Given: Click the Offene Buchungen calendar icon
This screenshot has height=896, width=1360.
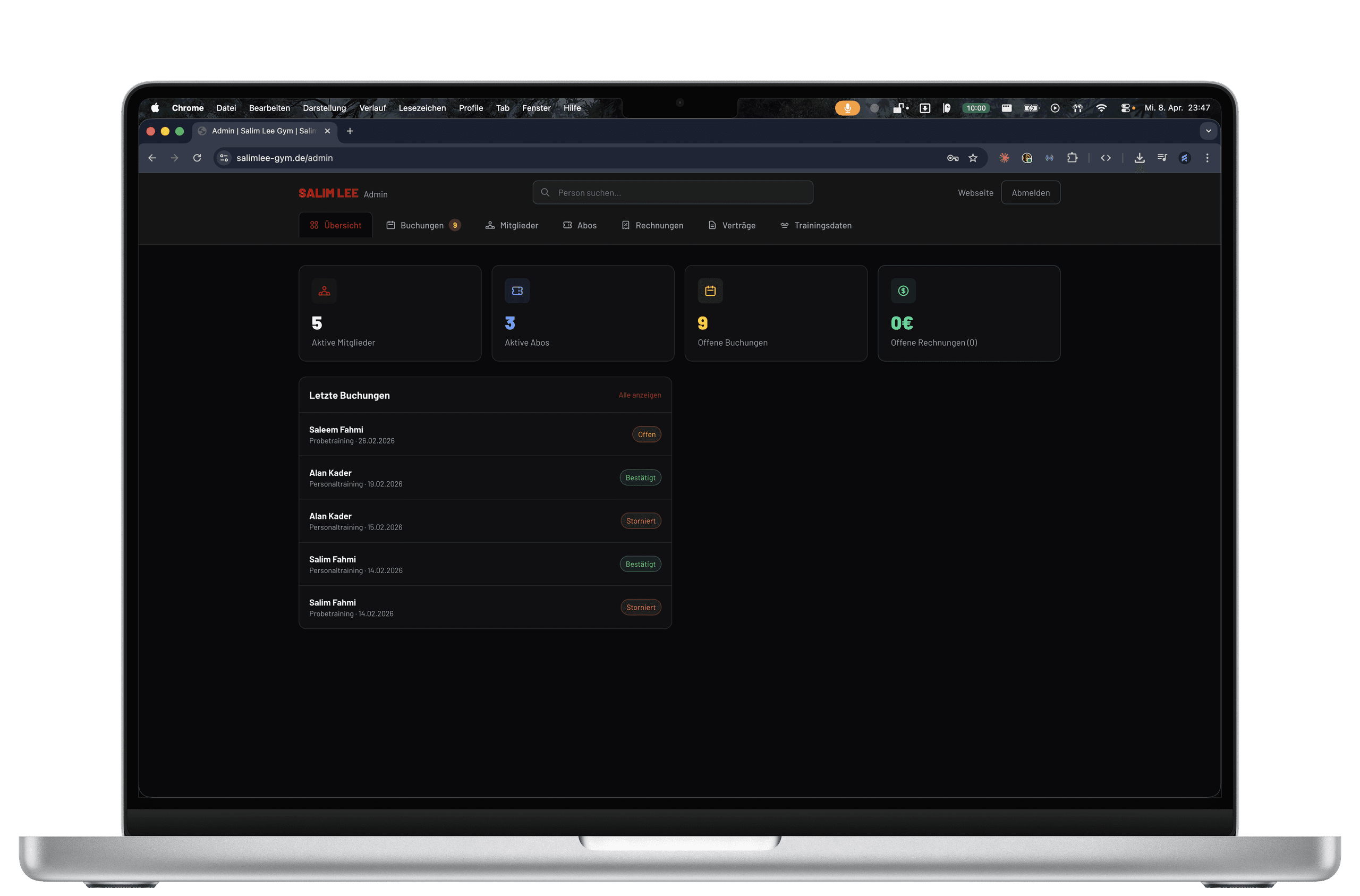Looking at the screenshot, I should click(710, 291).
